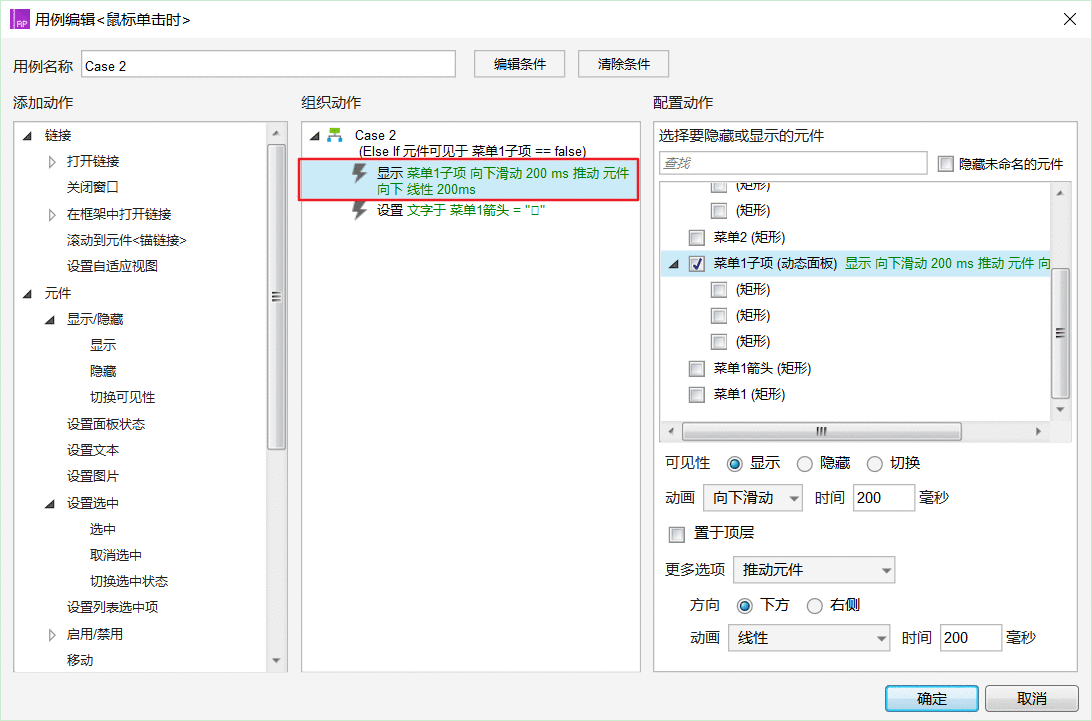Enable 隐藏未命名的元件 checkbox
This screenshot has width=1092, height=721.
(x=946, y=163)
